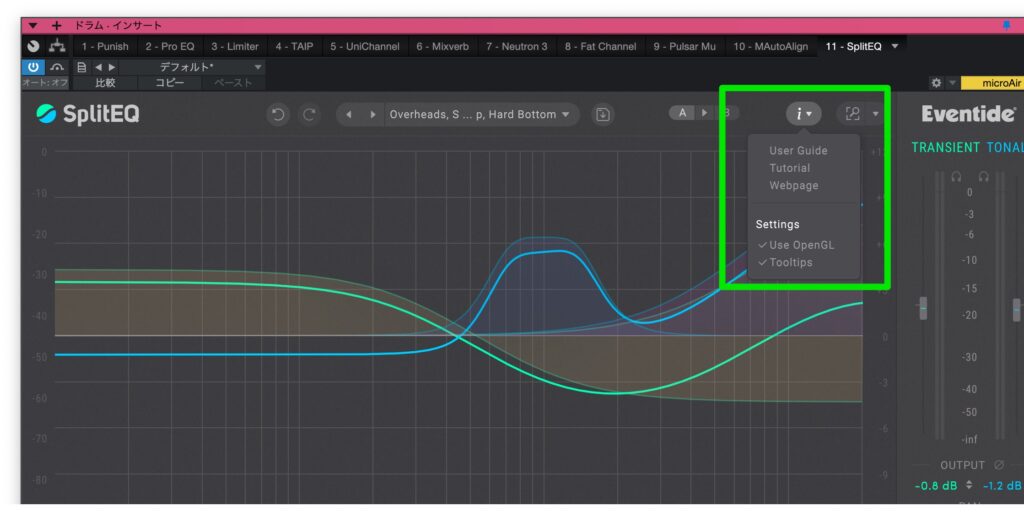This screenshot has width=1024, height=523.
Task: Click the コピー button
Action: pos(169,83)
